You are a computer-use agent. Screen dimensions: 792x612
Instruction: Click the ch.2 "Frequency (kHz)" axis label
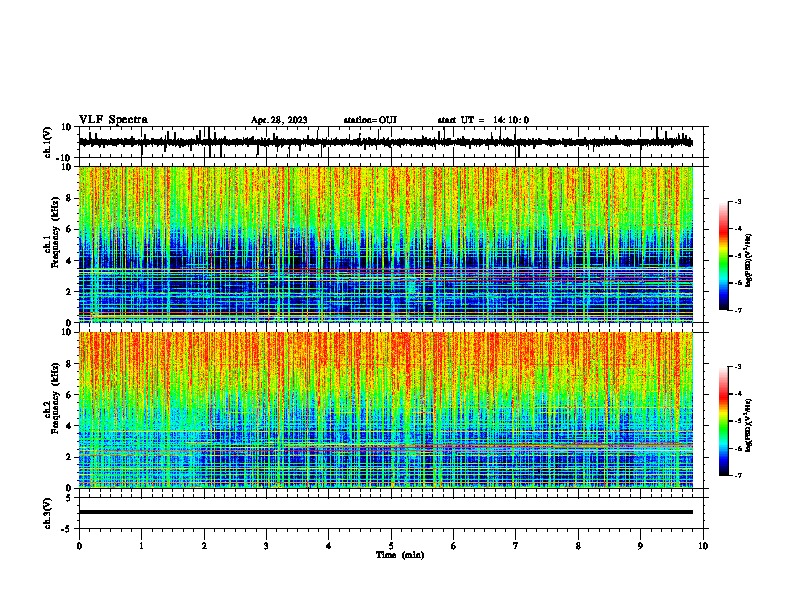55,398
